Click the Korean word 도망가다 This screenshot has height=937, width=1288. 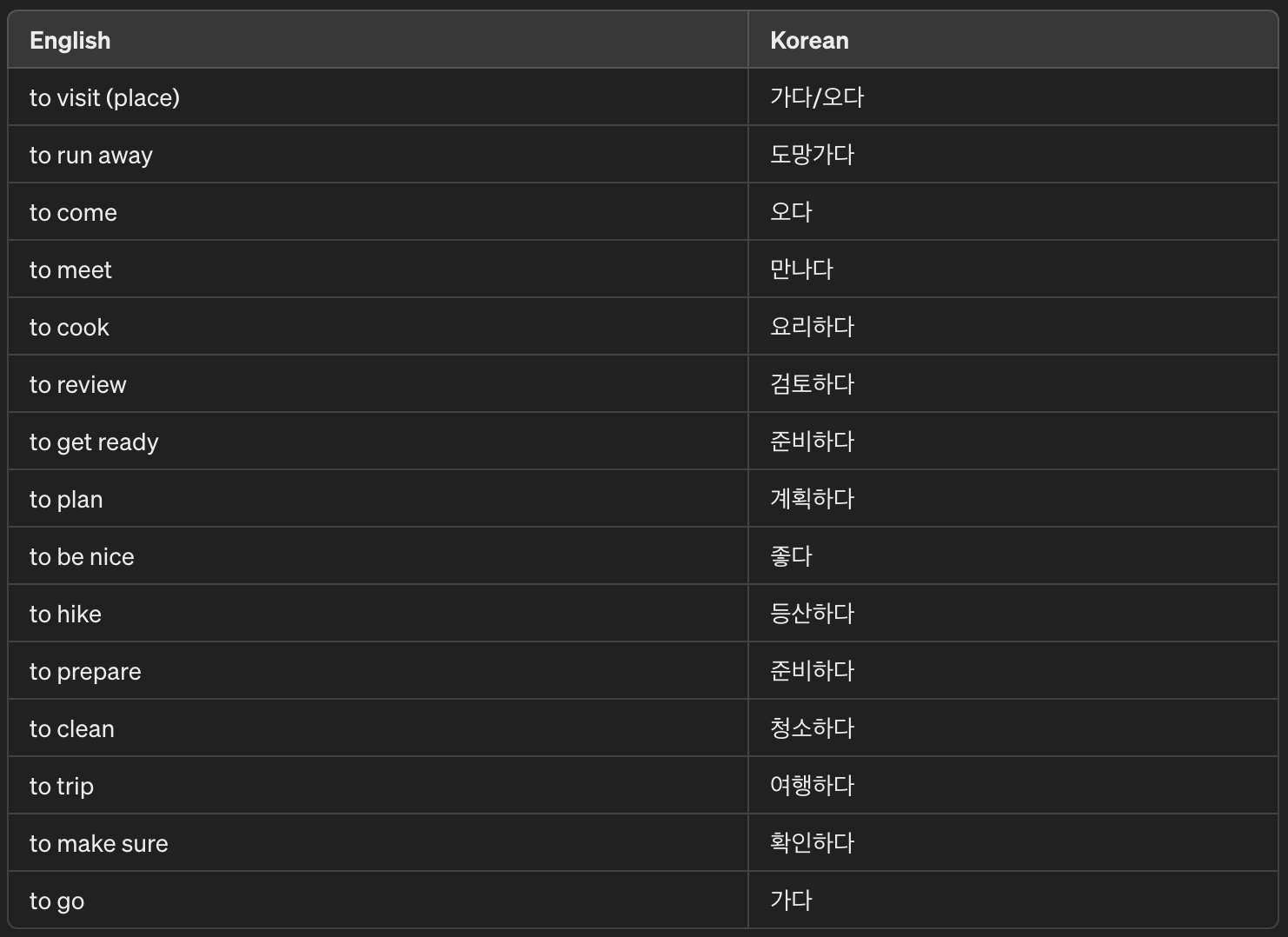tap(813, 155)
